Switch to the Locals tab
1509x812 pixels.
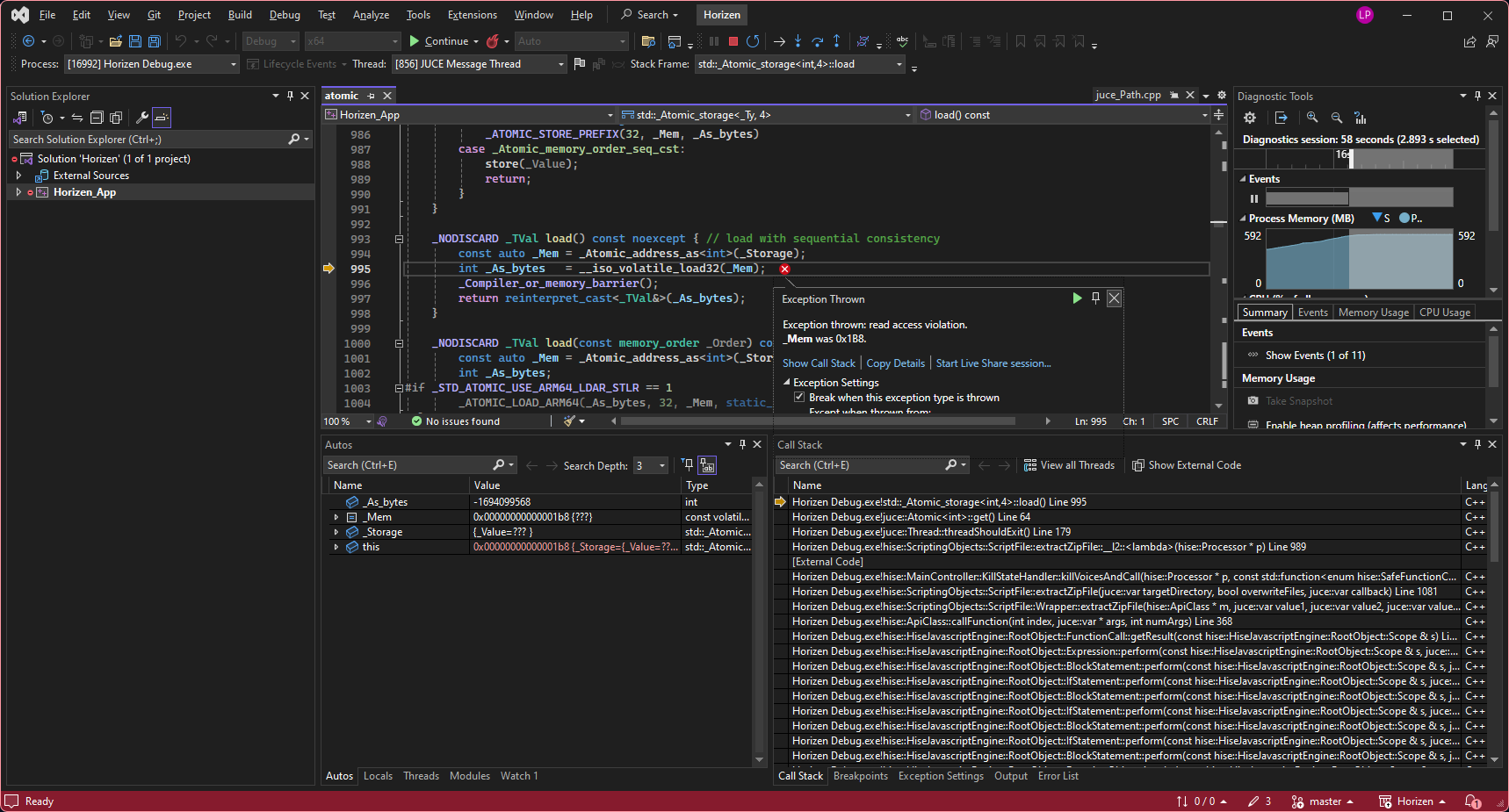(378, 776)
